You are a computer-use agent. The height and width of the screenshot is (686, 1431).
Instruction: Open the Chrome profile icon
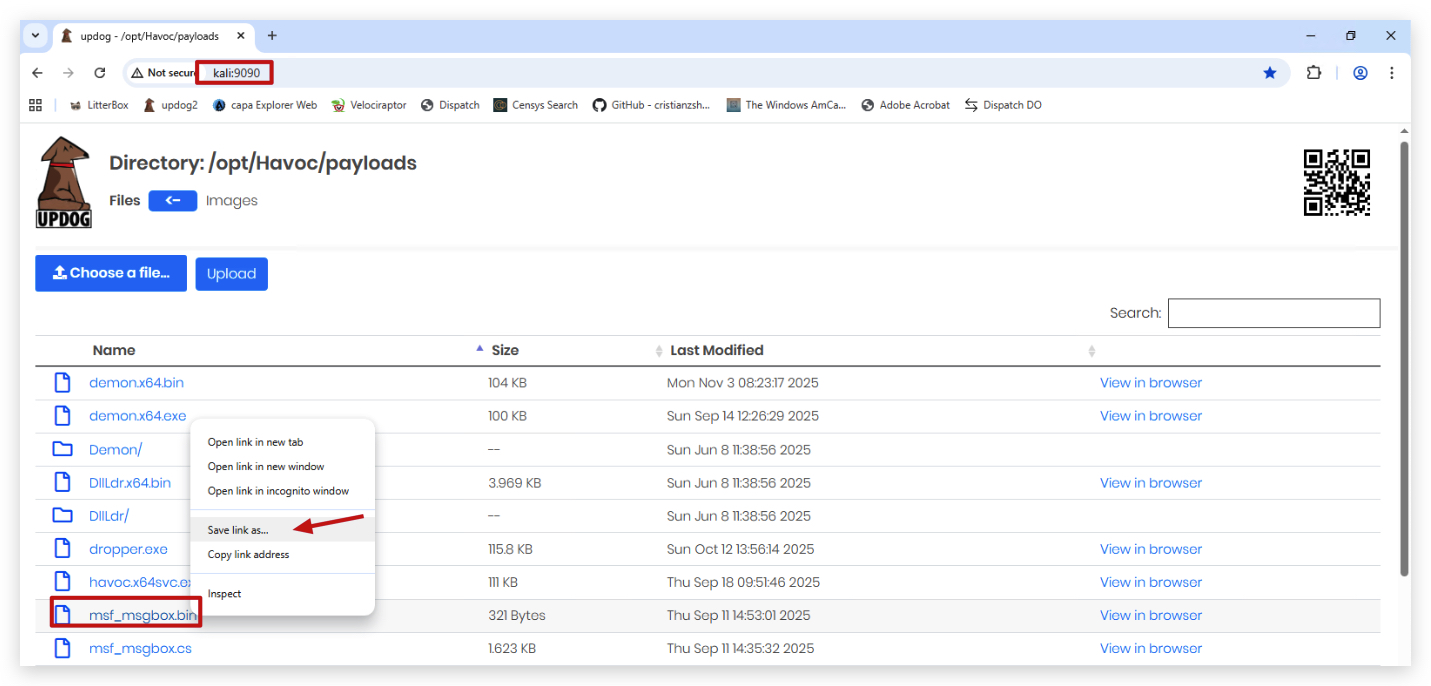coord(1360,73)
